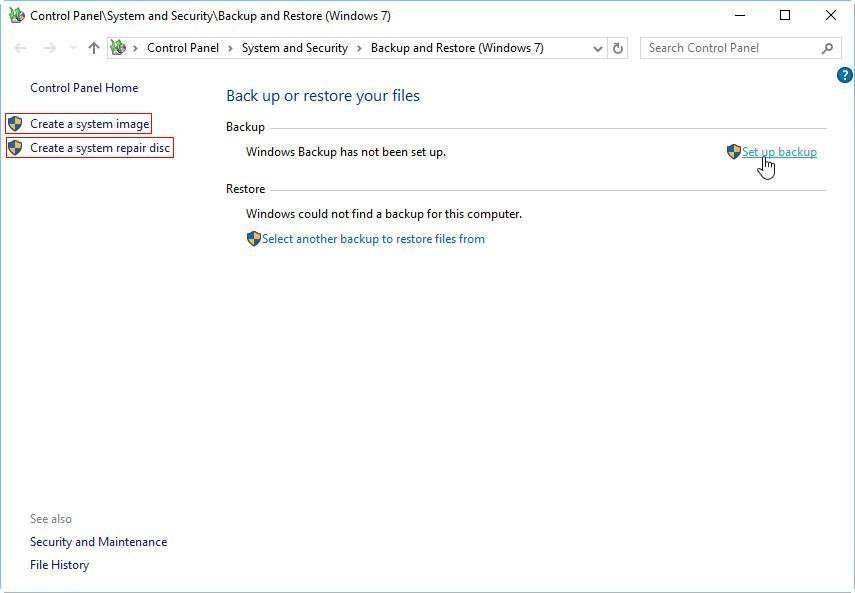The width and height of the screenshot is (855, 593).
Task: Click 'Back up or restore your files' heading
Action: pos(323,96)
